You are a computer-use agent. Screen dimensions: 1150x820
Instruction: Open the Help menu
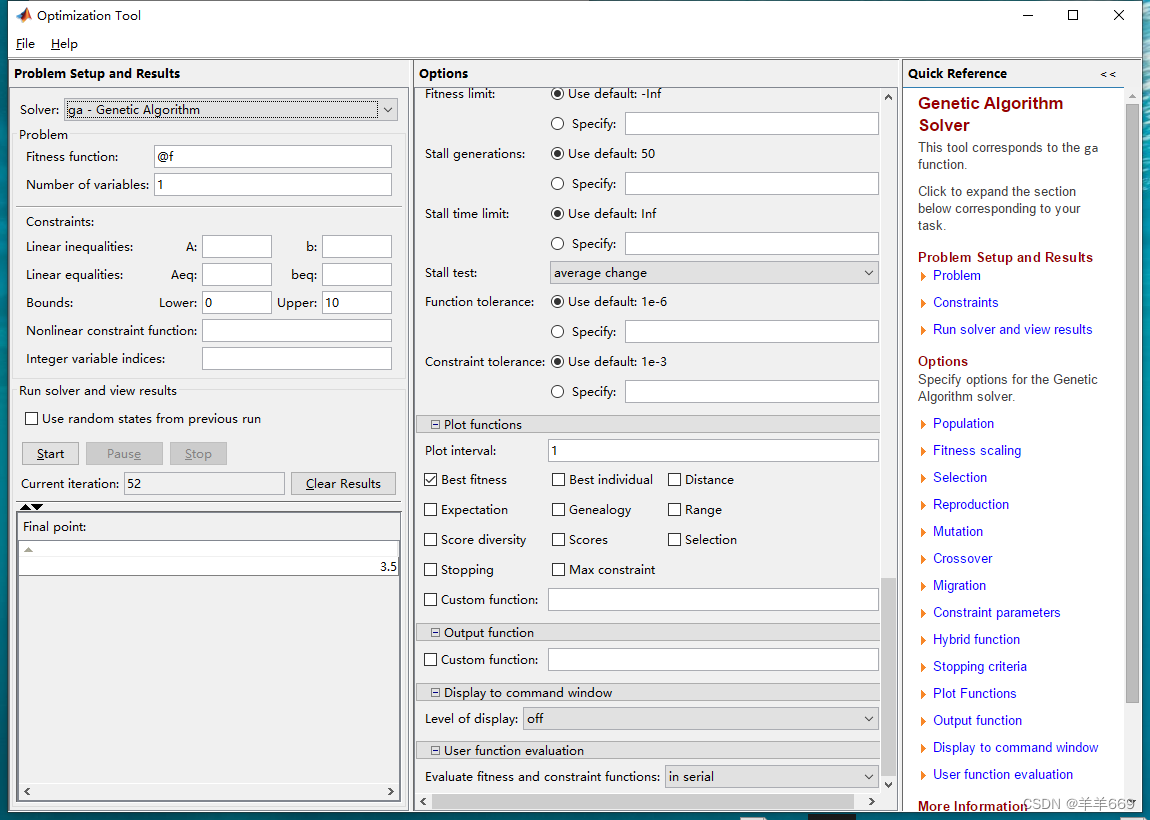[x=64, y=44]
